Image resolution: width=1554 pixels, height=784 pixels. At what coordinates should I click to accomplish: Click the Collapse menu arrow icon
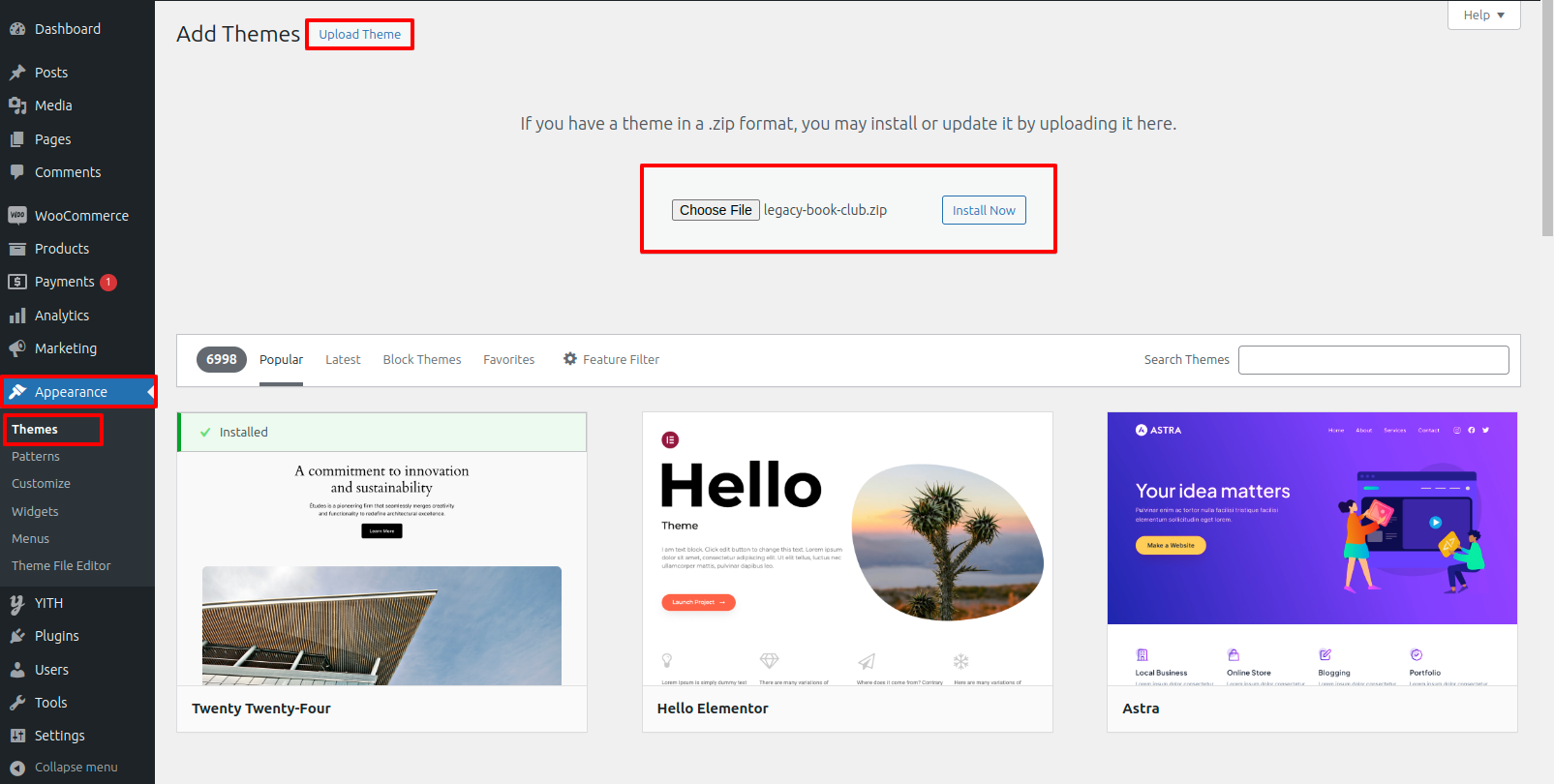(17, 768)
